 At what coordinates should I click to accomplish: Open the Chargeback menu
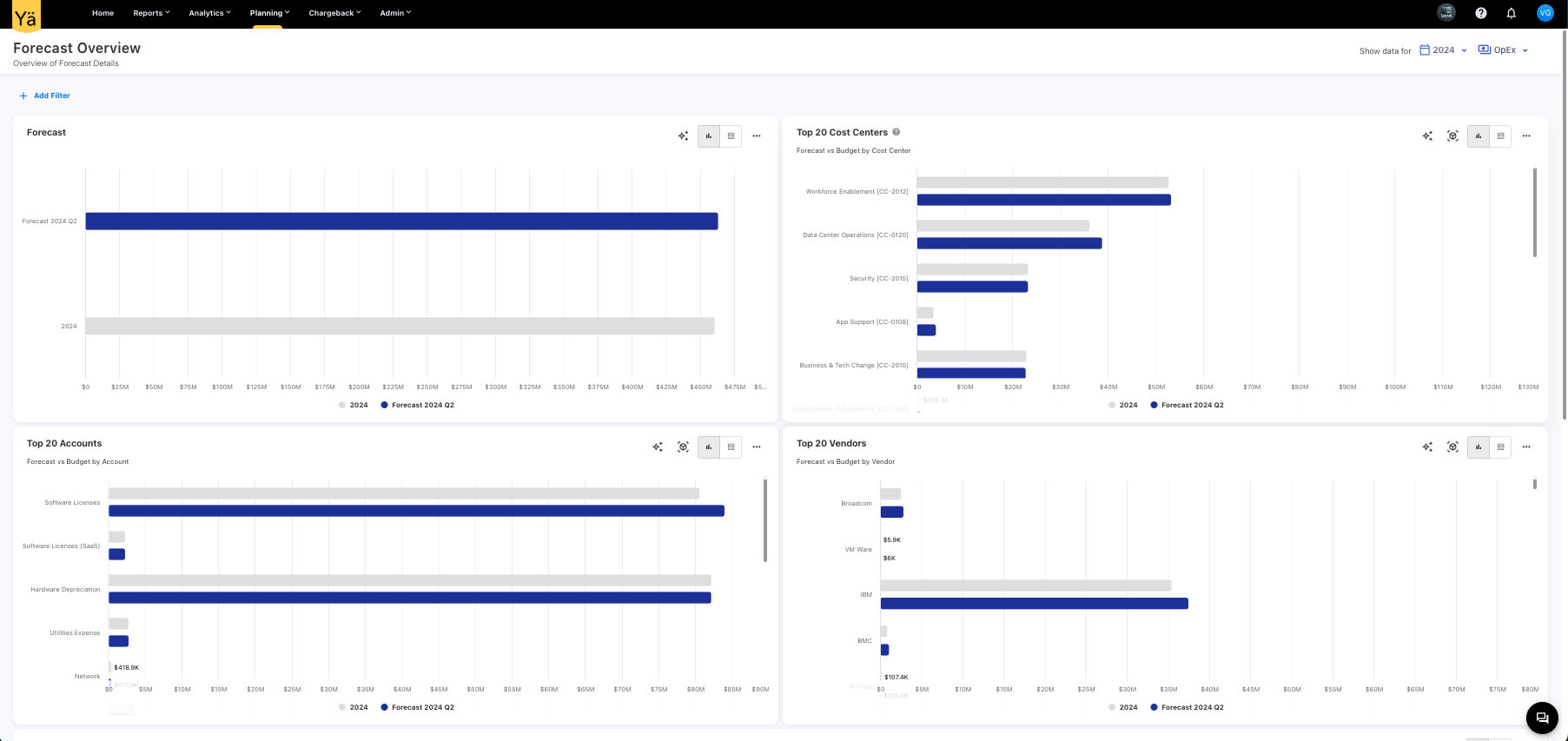pos(334,13)
